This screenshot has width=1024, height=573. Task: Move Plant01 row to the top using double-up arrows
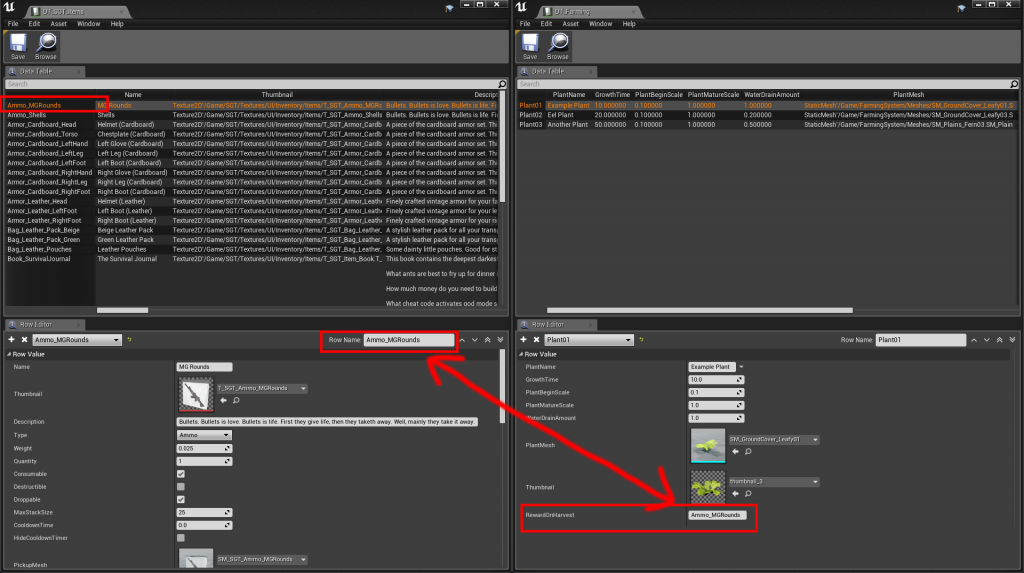pos(1001,340)
